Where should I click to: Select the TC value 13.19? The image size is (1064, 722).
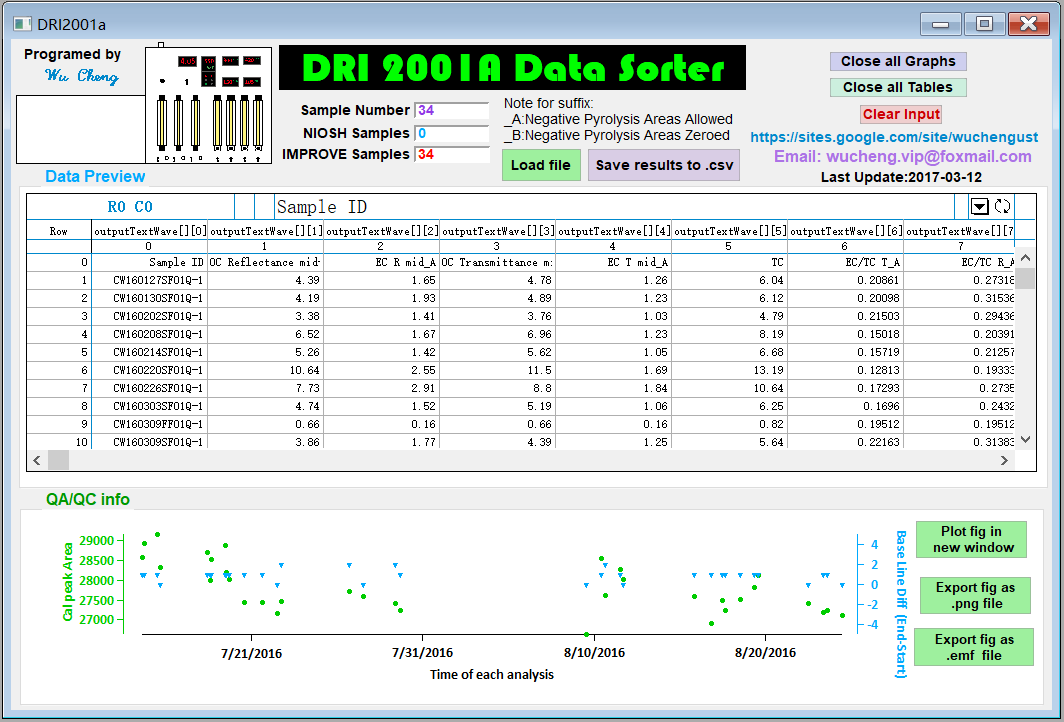(730, 370)
